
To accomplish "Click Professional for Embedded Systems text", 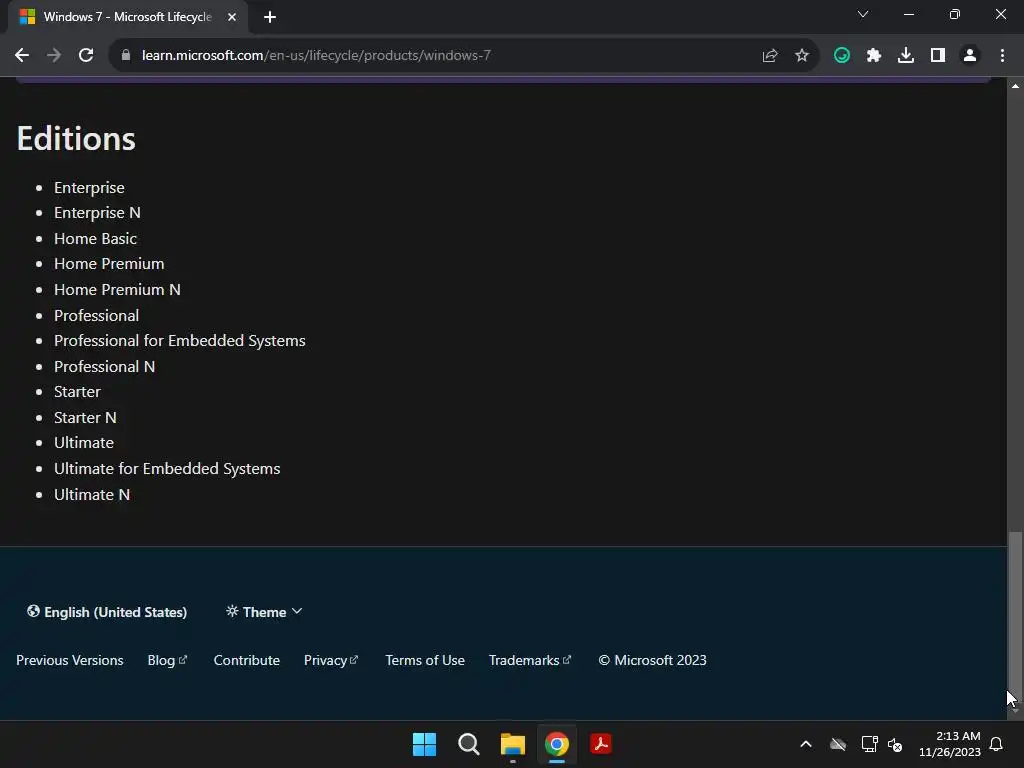I will click(180, 341).
